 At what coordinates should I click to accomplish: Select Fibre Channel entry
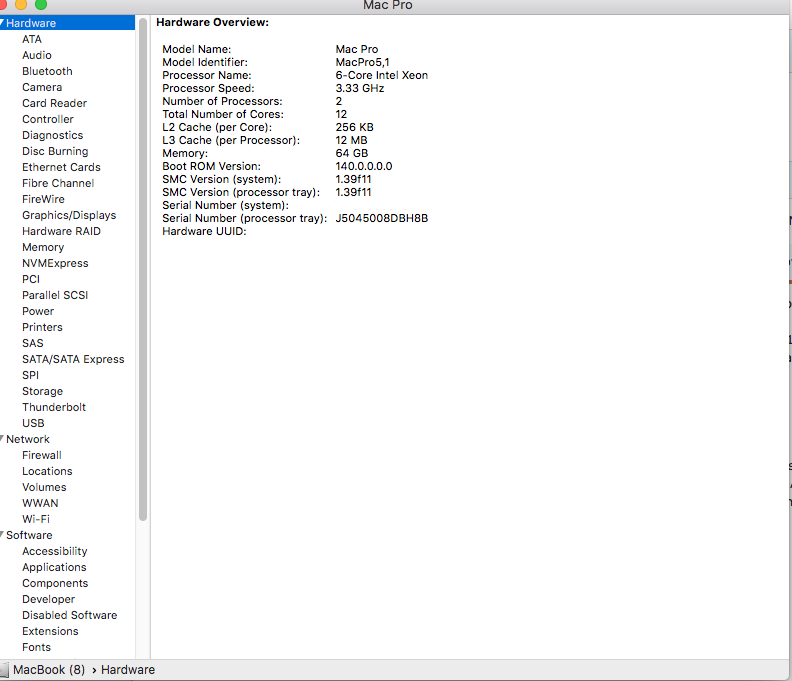click(x=58, y=183)
